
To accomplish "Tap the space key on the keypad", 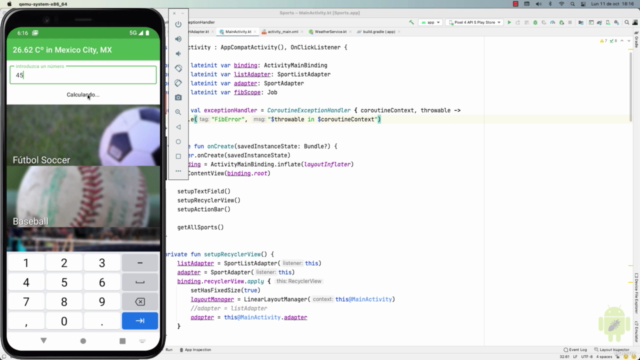I will (x=140, y=282).
